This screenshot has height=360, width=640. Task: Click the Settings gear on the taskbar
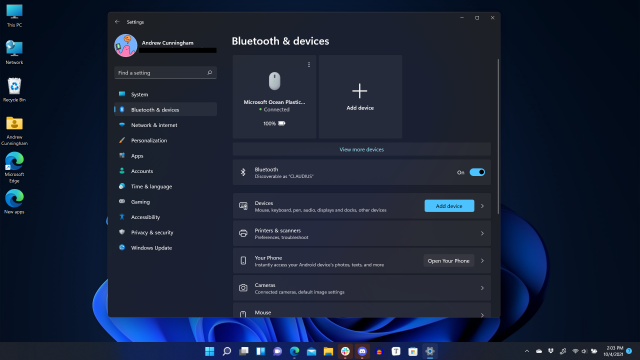430,351
